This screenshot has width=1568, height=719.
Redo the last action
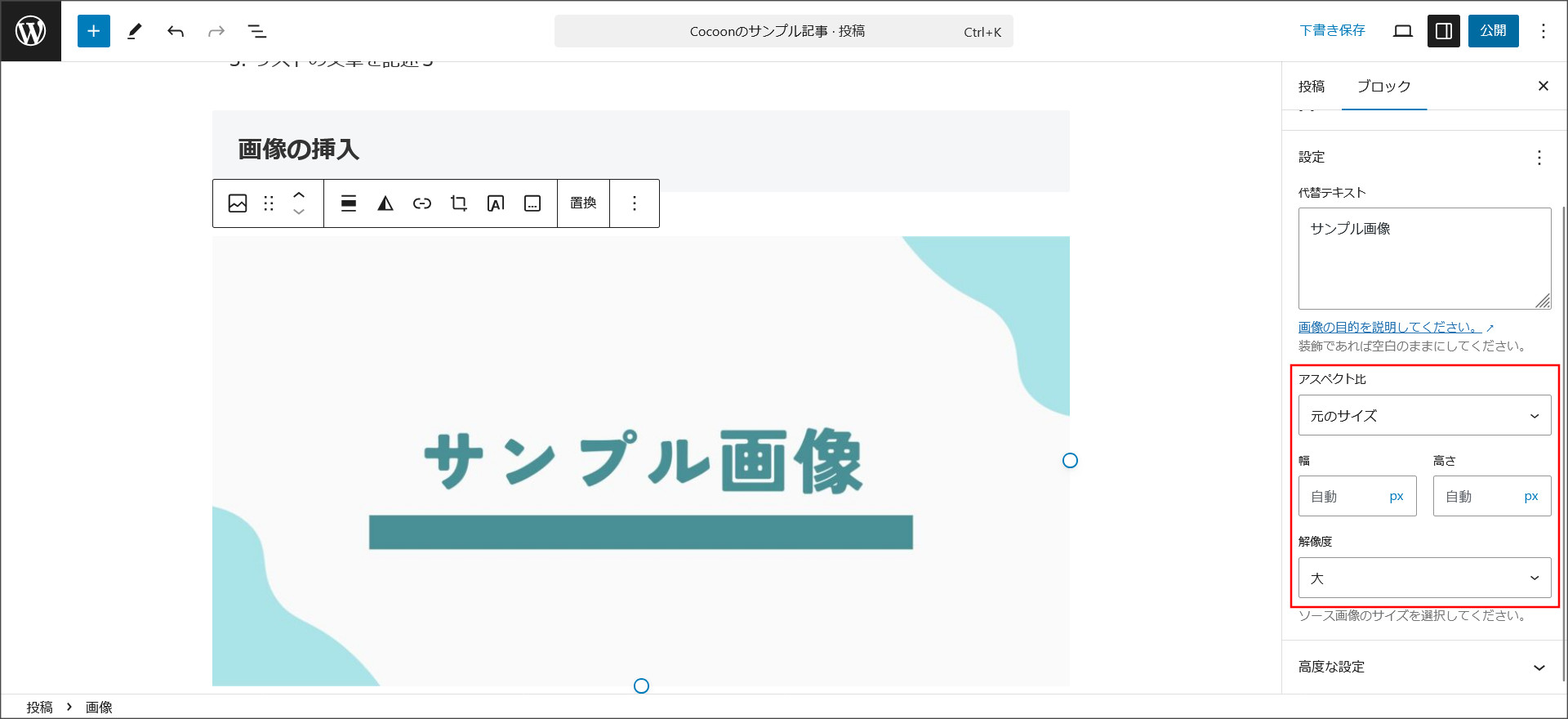coord(216,31)
